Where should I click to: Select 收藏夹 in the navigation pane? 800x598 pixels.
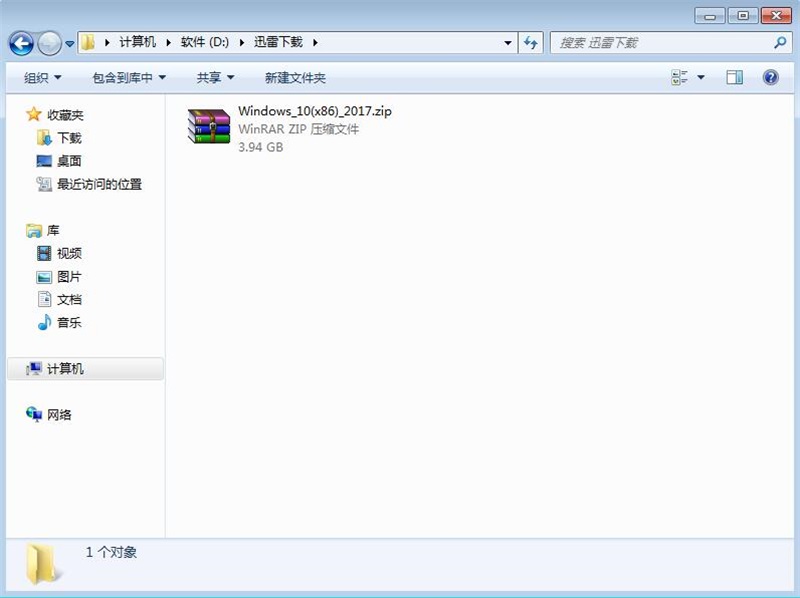click(65, 115)
